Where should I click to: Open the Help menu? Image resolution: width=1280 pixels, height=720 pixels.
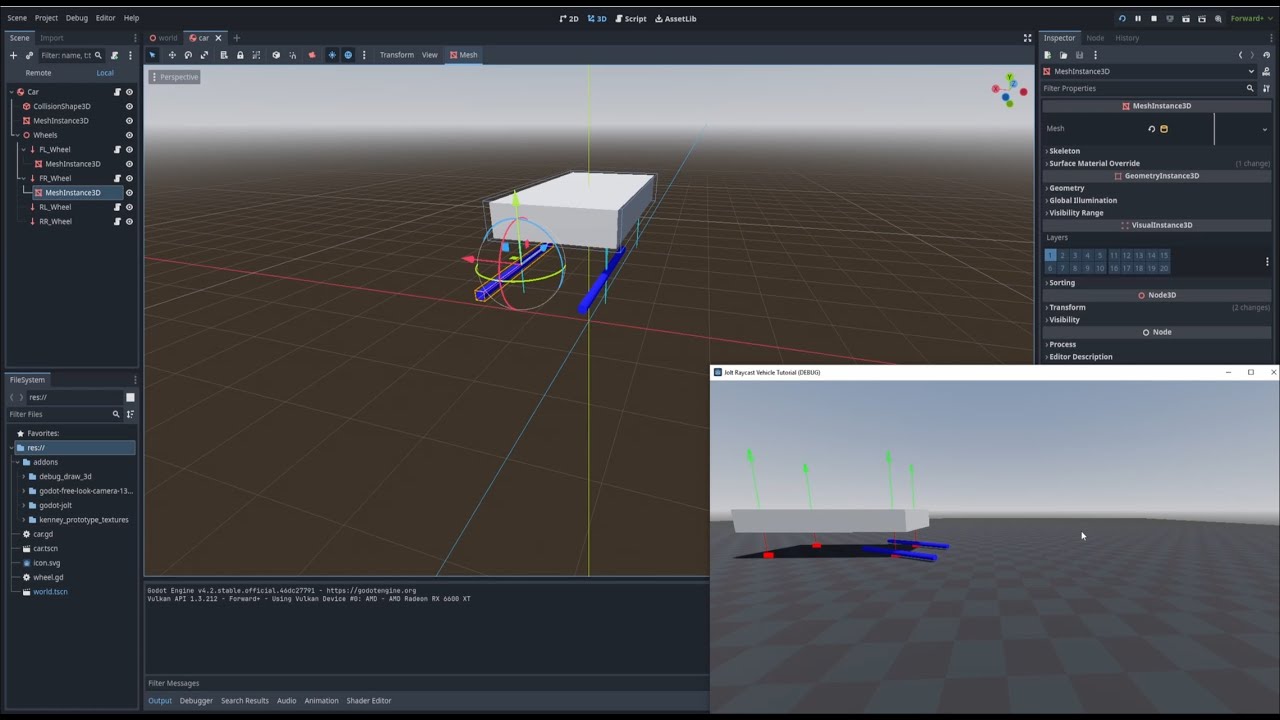(x=131, y=18)
